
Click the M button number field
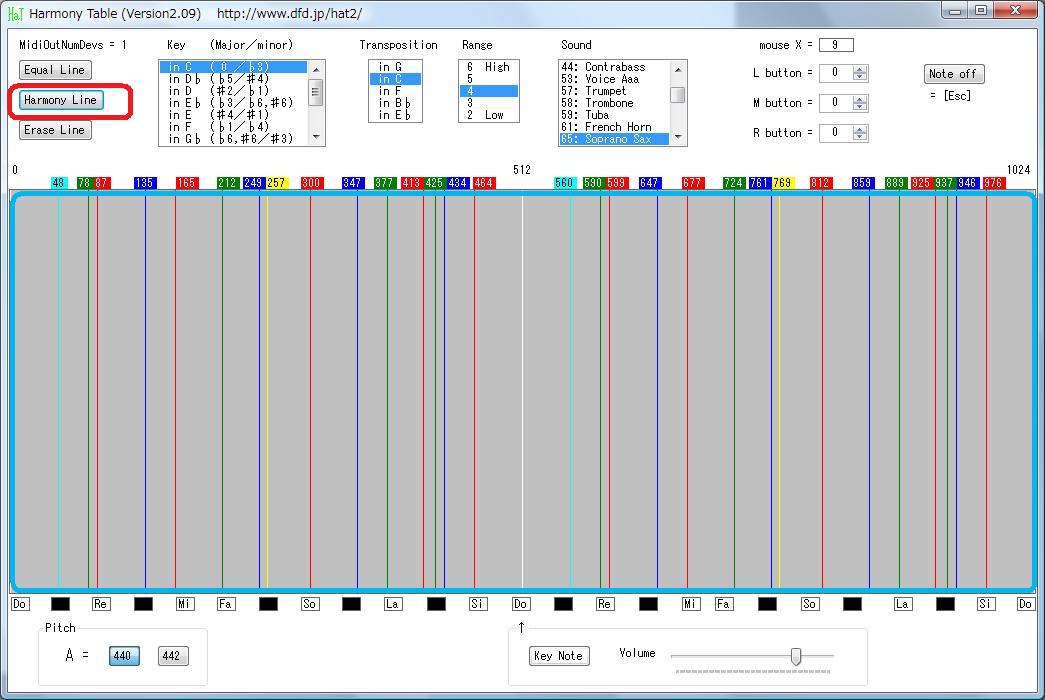[x=836, y=103]
